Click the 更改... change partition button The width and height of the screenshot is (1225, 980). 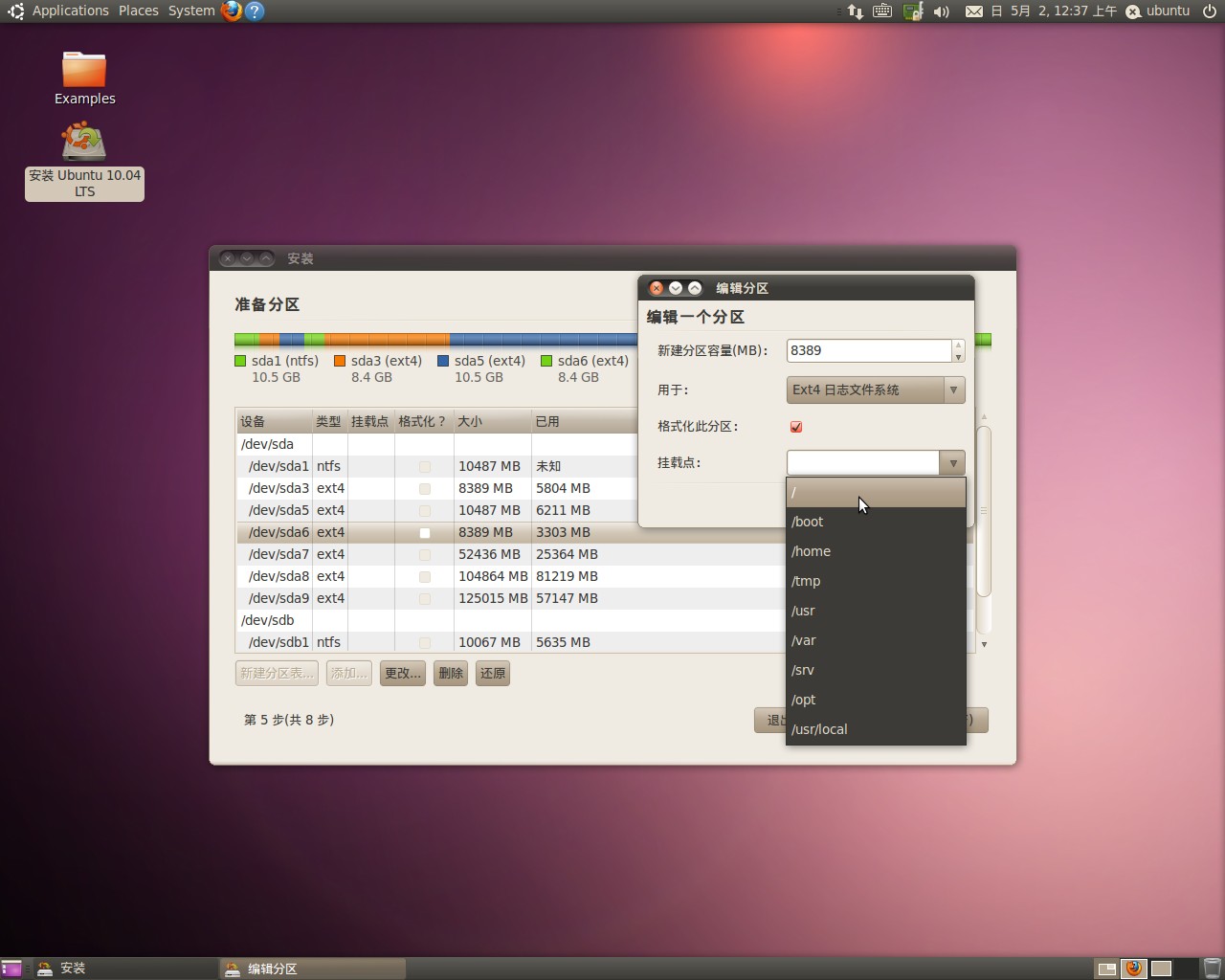click(402, 674)
